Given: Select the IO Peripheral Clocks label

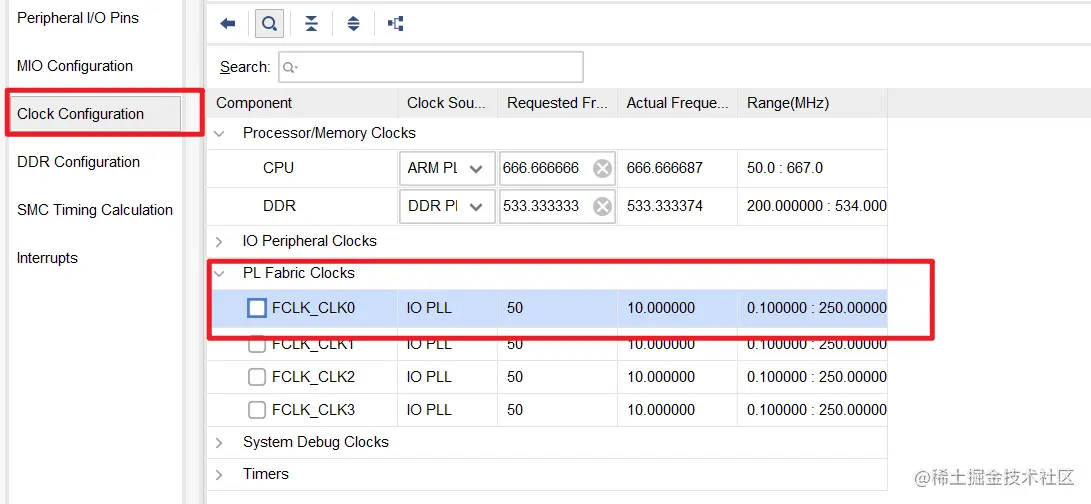Looking at the screenshot, I should [310, 242].
